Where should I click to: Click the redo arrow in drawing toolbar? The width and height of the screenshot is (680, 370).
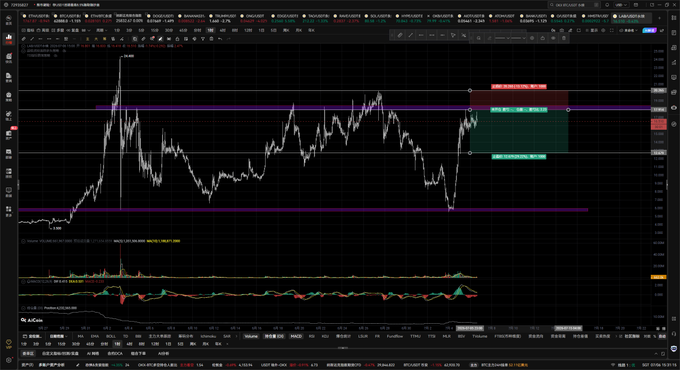point(229,39)
